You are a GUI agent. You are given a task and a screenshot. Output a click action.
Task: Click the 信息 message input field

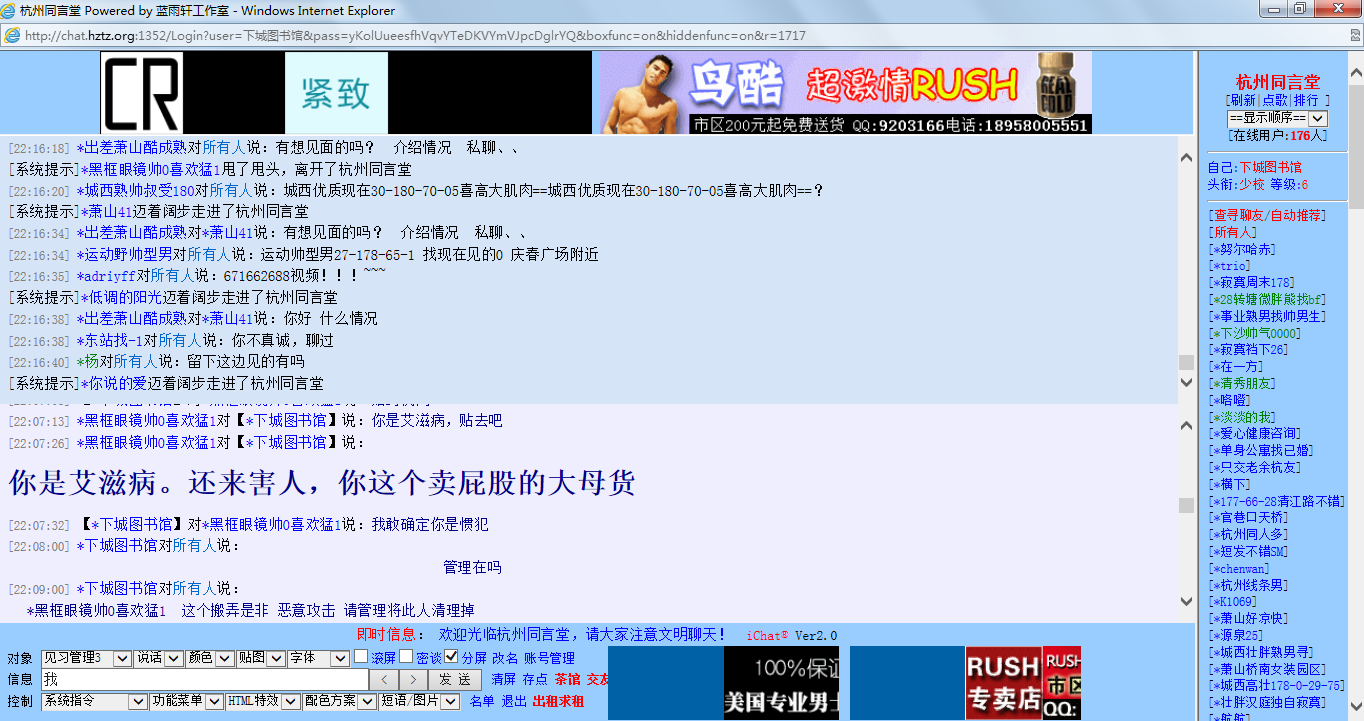(x=205, y=680)
